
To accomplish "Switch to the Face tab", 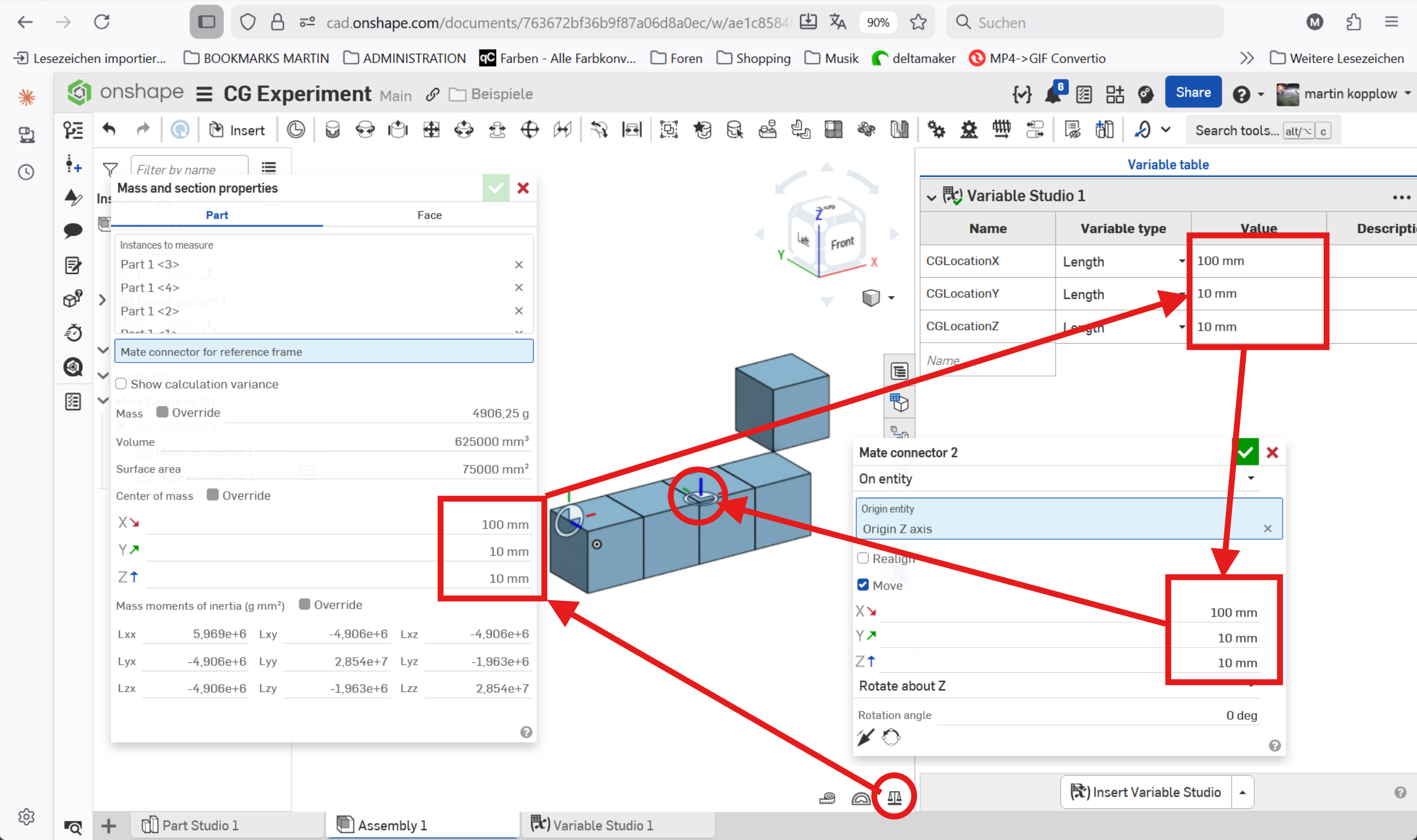I will coord(429,215).
